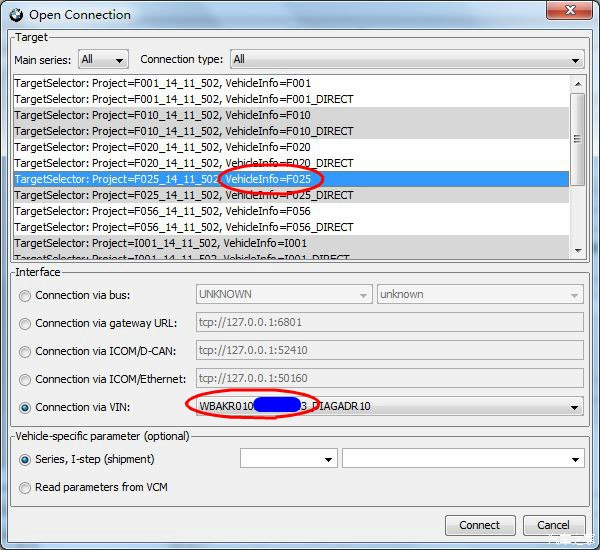The height and width of the screenshot is (550, 600).
Task: Select Connection via ICOM/Ethernet radio button
Action: coord(25,379)
